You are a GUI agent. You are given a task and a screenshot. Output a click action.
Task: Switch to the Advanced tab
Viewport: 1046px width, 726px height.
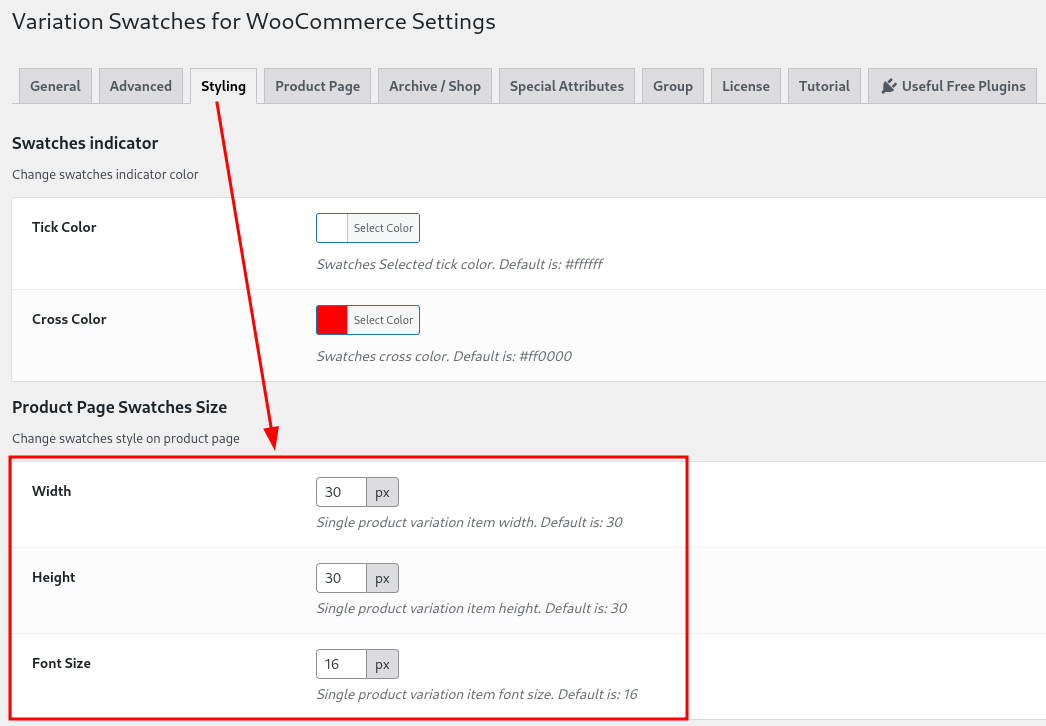click(x=141, y=86)
